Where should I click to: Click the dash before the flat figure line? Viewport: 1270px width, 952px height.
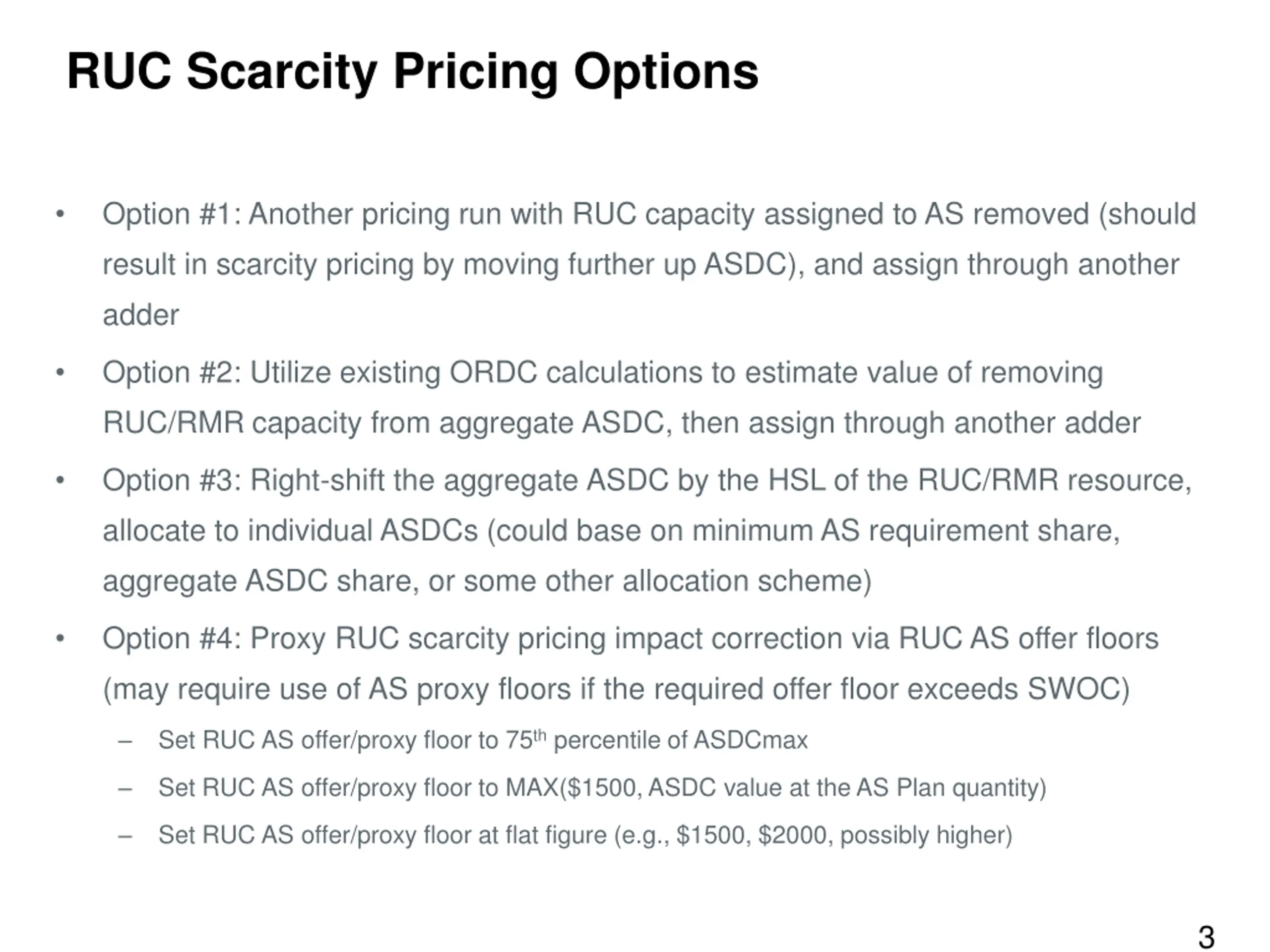(x=125, y=836)
